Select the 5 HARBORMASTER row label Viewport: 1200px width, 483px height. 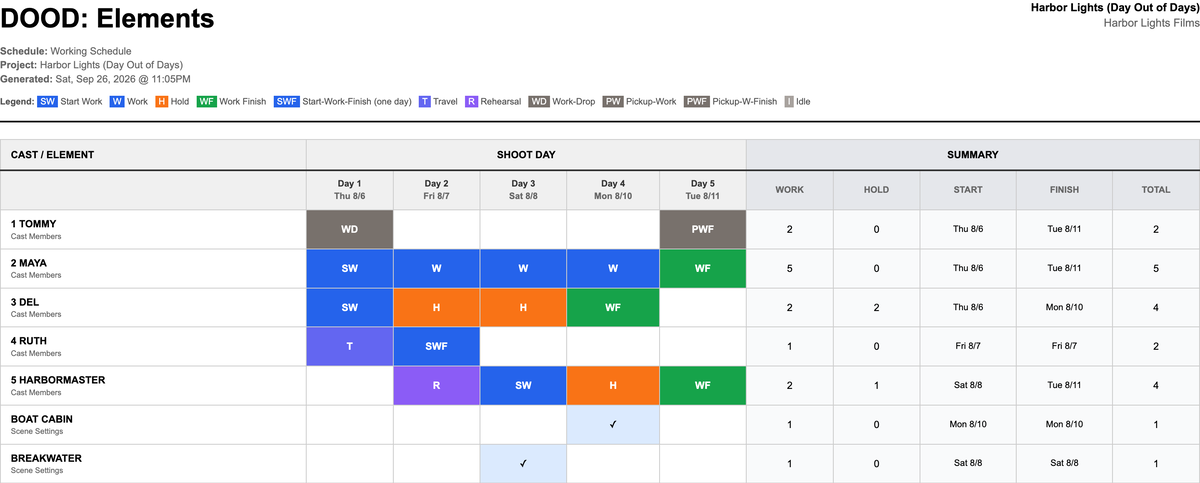point(153,385)
